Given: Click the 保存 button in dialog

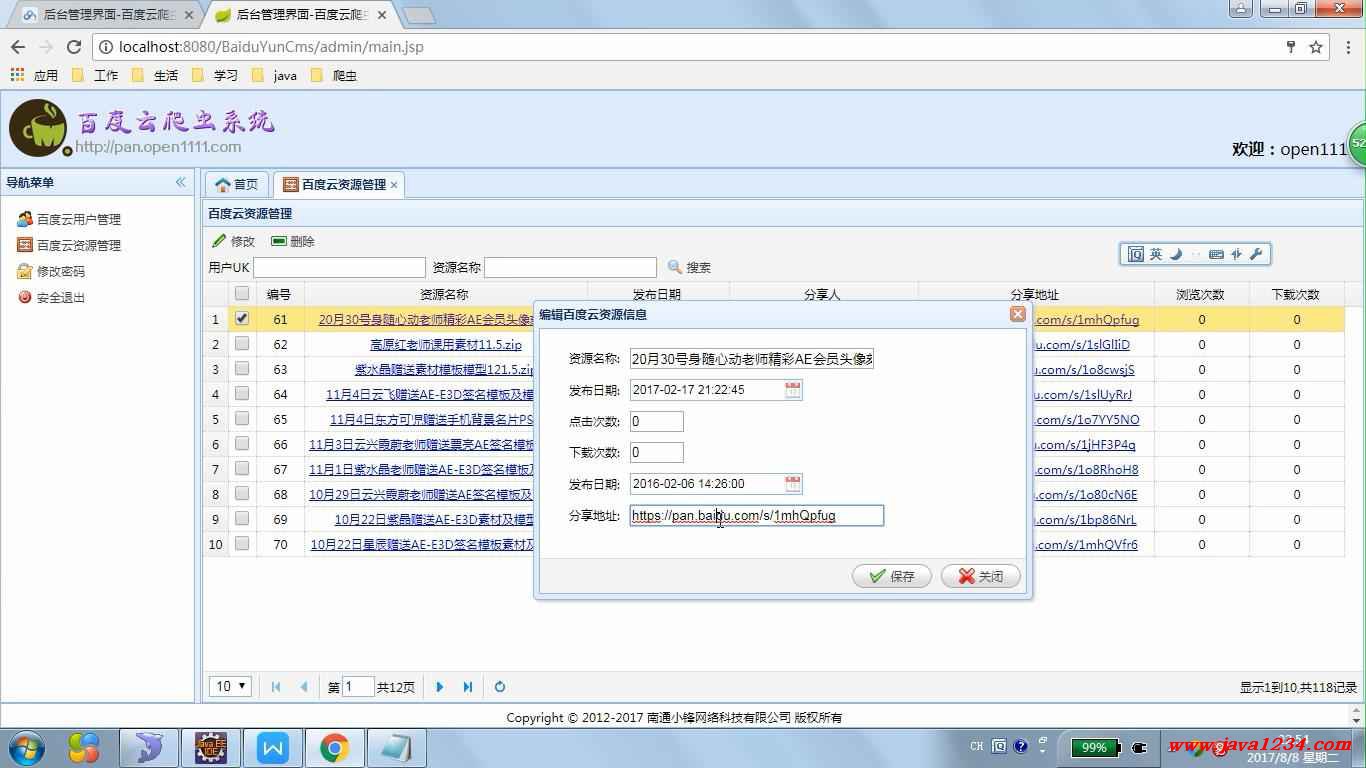Looking at the screenshot, I should click(892, 576).
